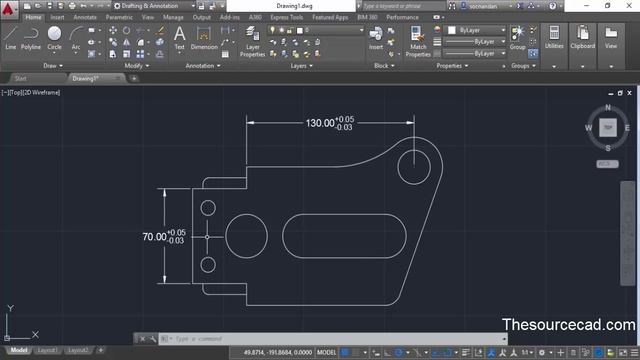This screenshot has height=360, width=640.
Task: Click the [2D Wireframe] visual style label
Action: tap(41, 93)
